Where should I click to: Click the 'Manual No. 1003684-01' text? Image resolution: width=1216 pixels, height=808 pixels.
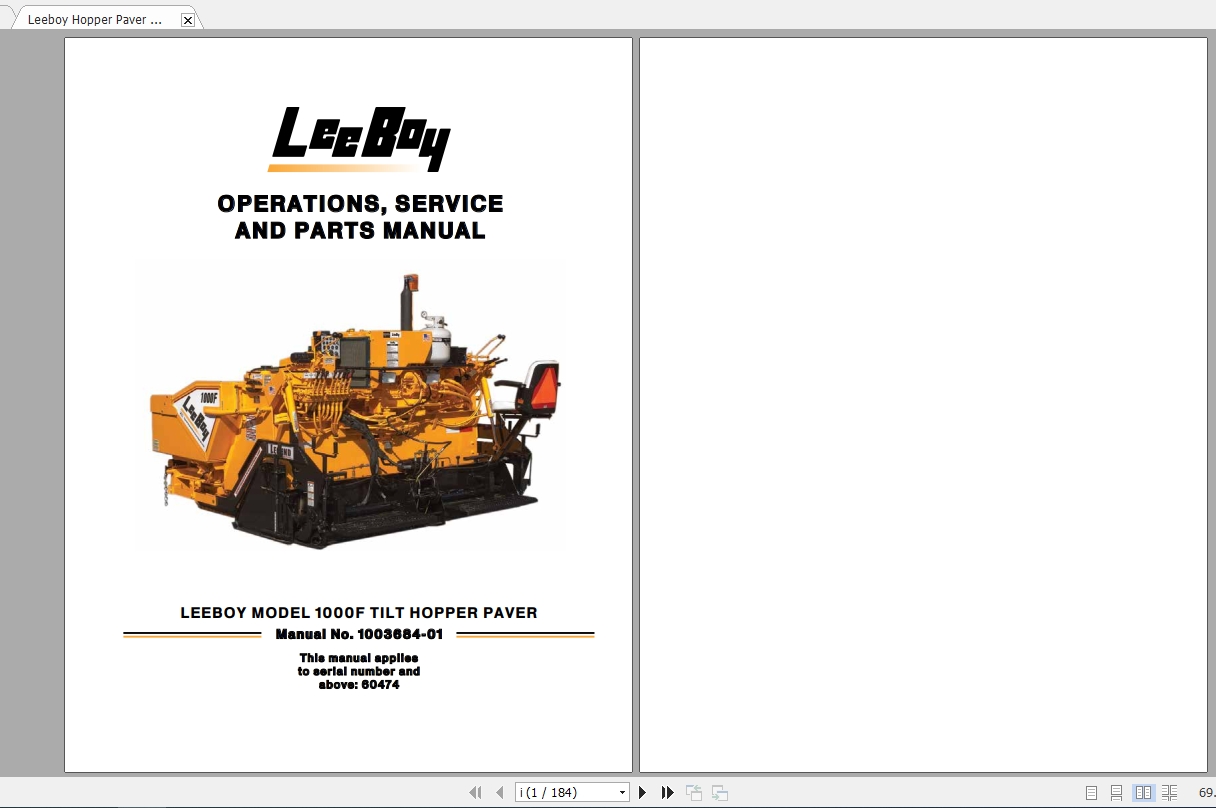[359, 634]
